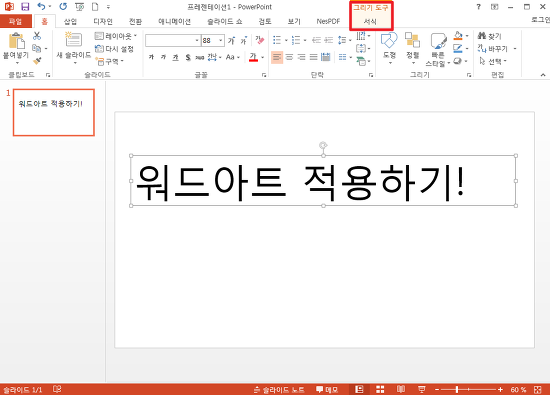The width and height of the screenshot is (550, 395).
Task: Start slideshow from the quick access toolbar
Action: (x=80, y=7)
